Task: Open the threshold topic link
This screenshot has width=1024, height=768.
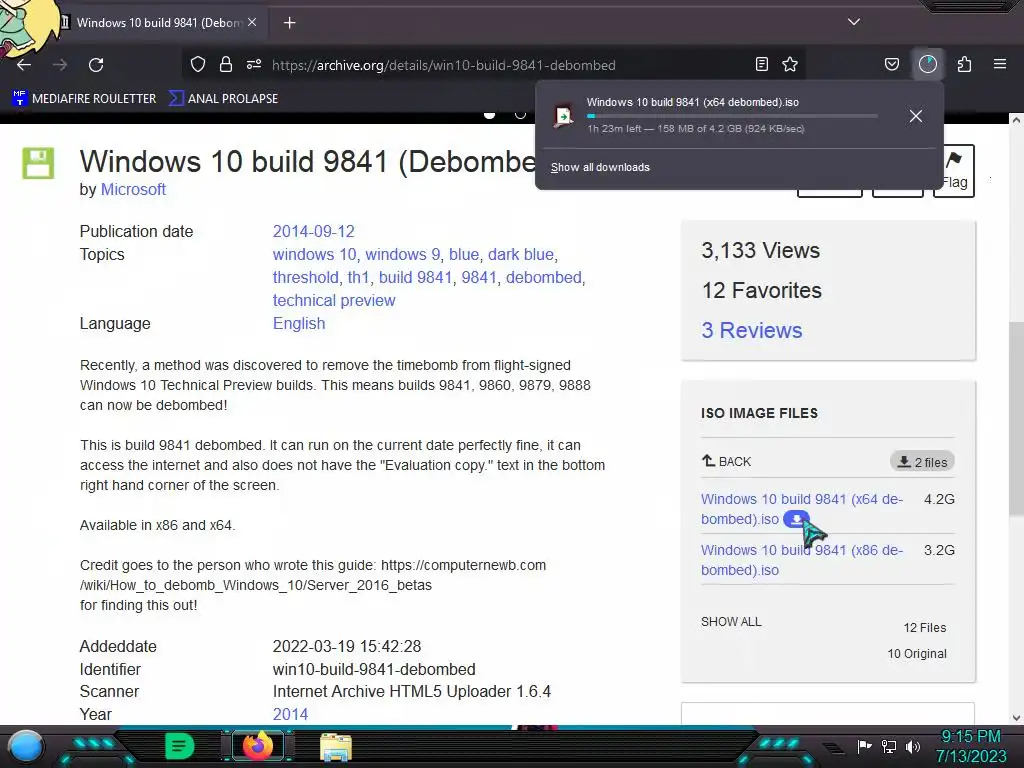Action: tap(306, 278)
